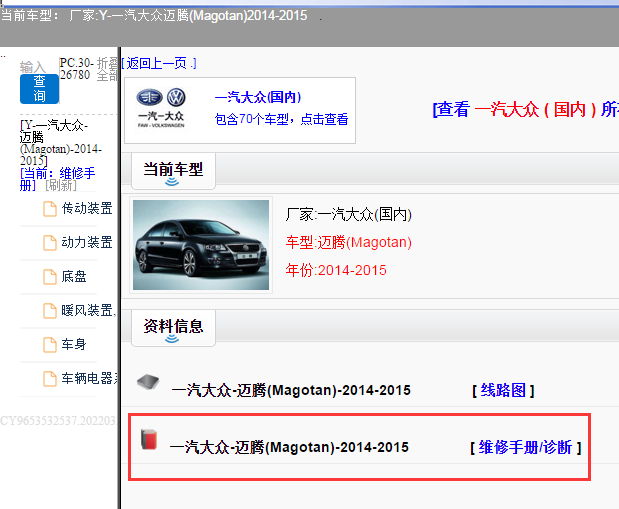Select the 当前车型 section tab
This screenshot has height=509, width=619.
coord(173,171)
